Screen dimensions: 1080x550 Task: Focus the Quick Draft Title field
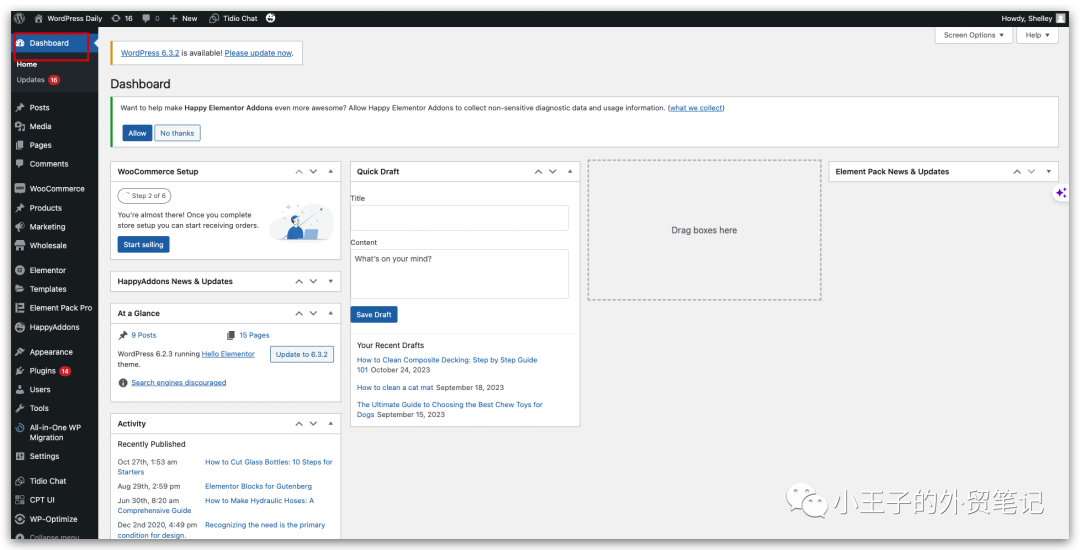point(459,218)
